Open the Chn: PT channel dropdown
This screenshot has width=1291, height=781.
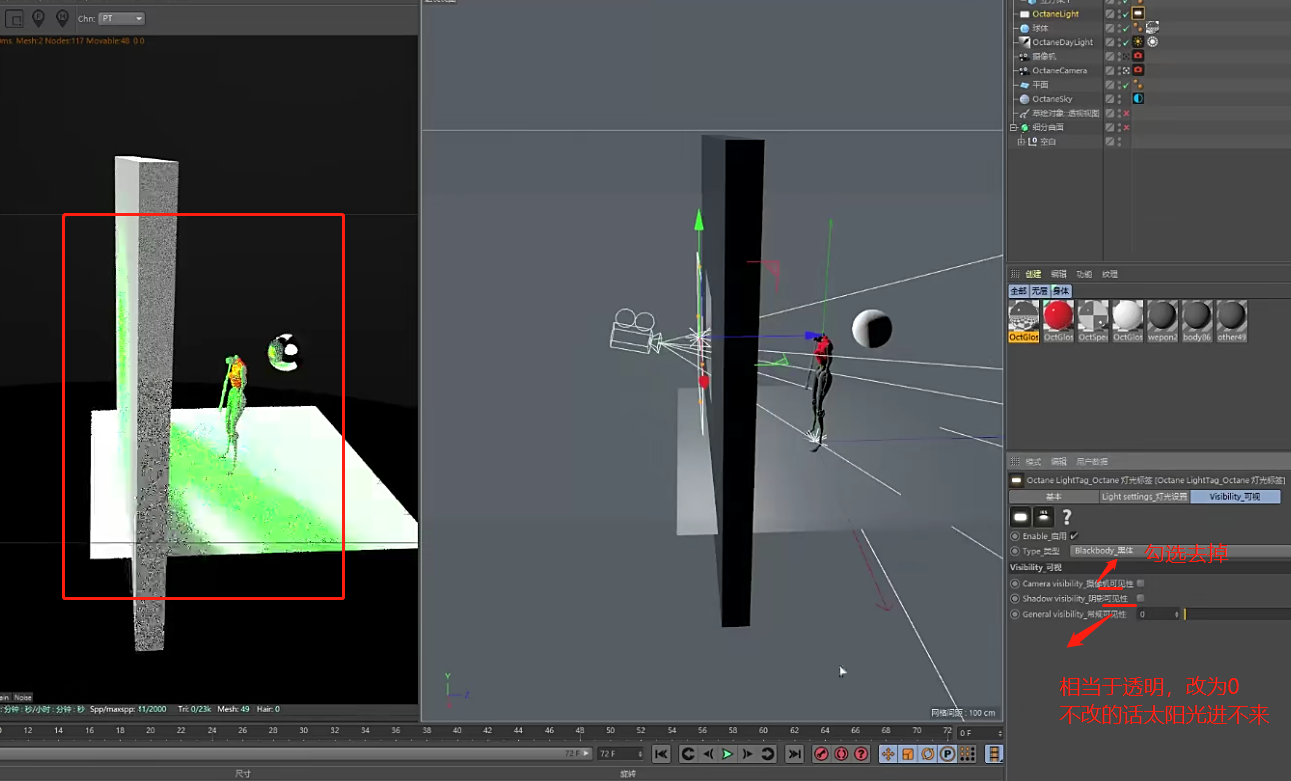122,18
